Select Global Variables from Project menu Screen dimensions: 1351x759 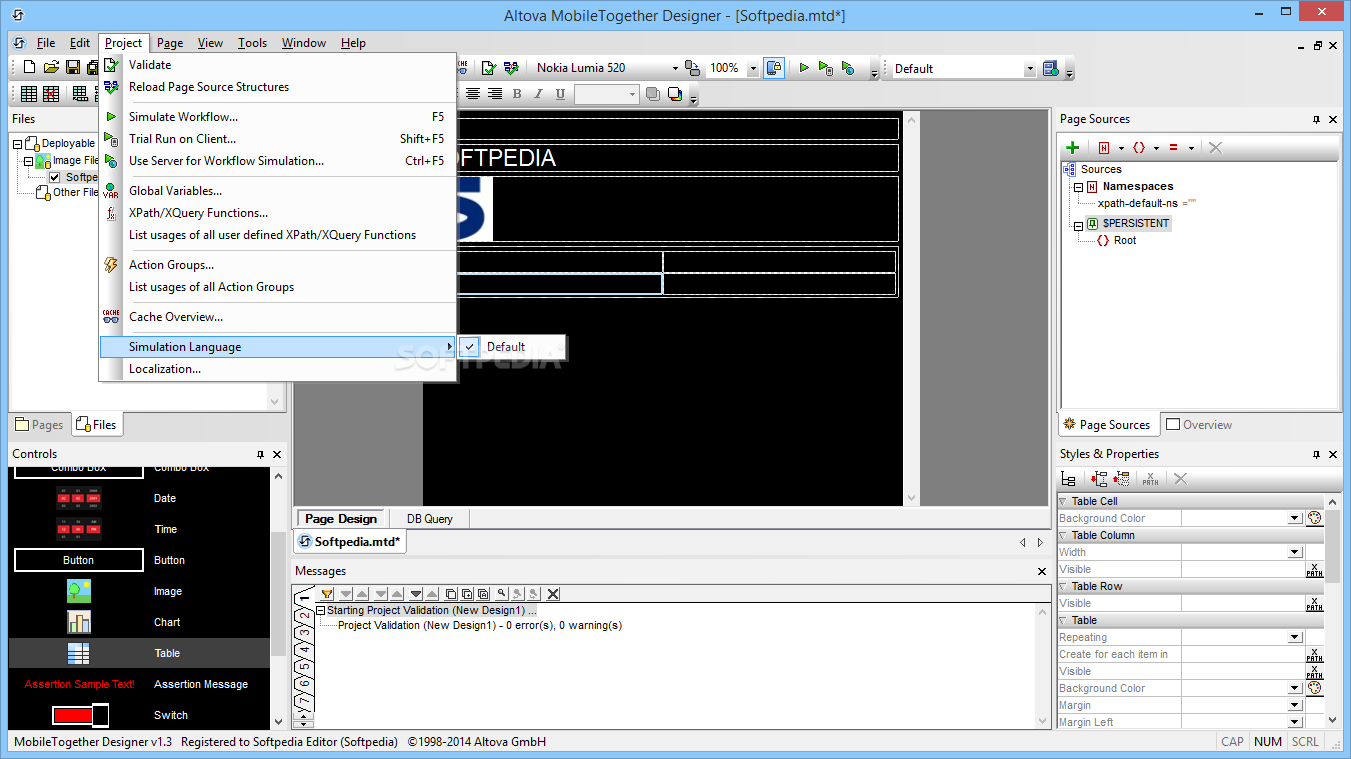coord(278,191)
